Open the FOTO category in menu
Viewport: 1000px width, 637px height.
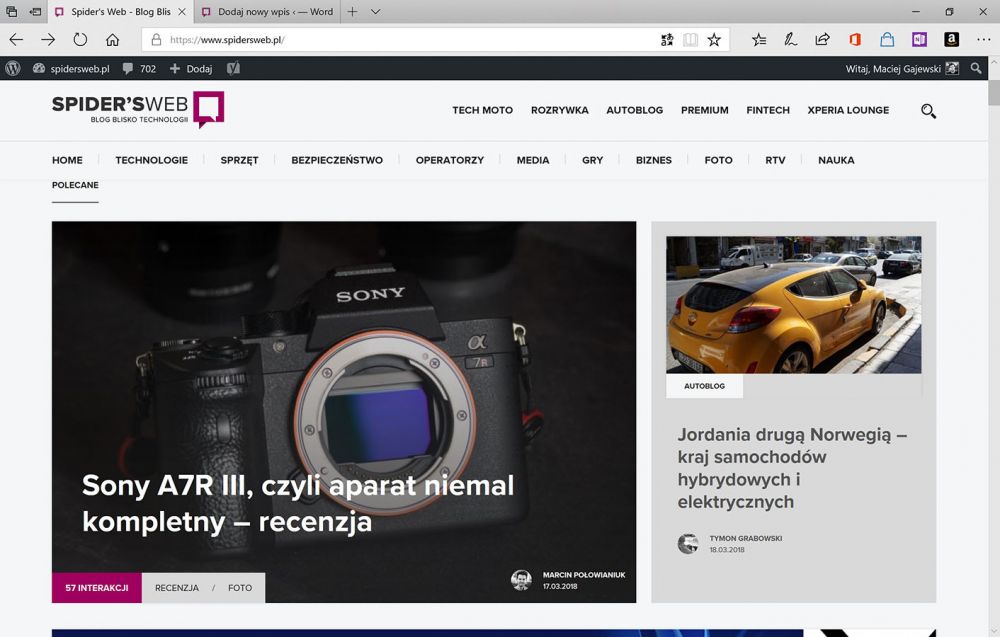coord(718,160)
